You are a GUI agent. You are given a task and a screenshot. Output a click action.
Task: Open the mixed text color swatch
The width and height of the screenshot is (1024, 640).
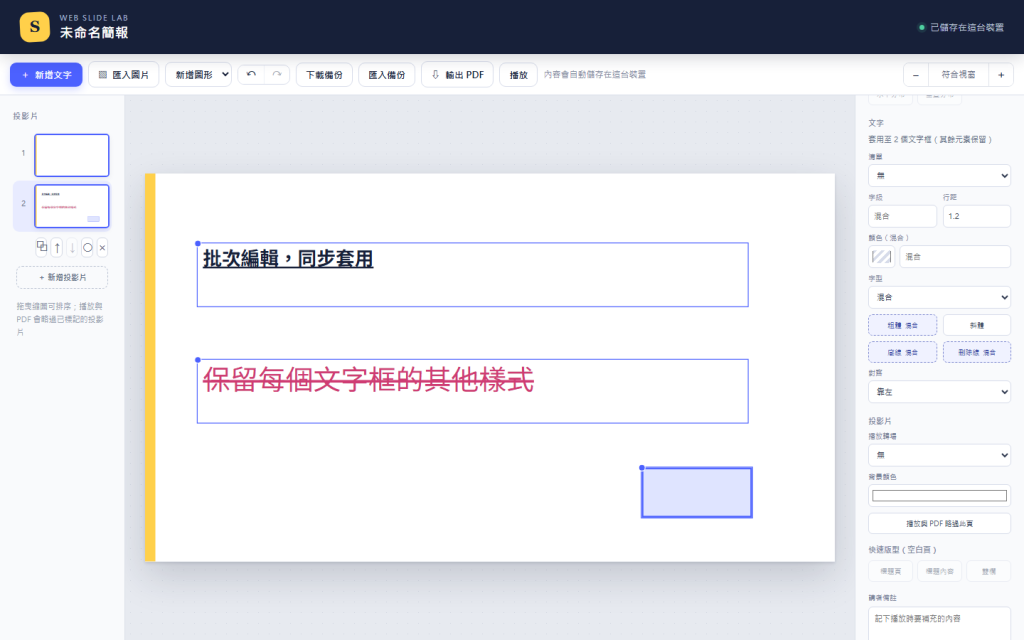[x=881, y=257]
